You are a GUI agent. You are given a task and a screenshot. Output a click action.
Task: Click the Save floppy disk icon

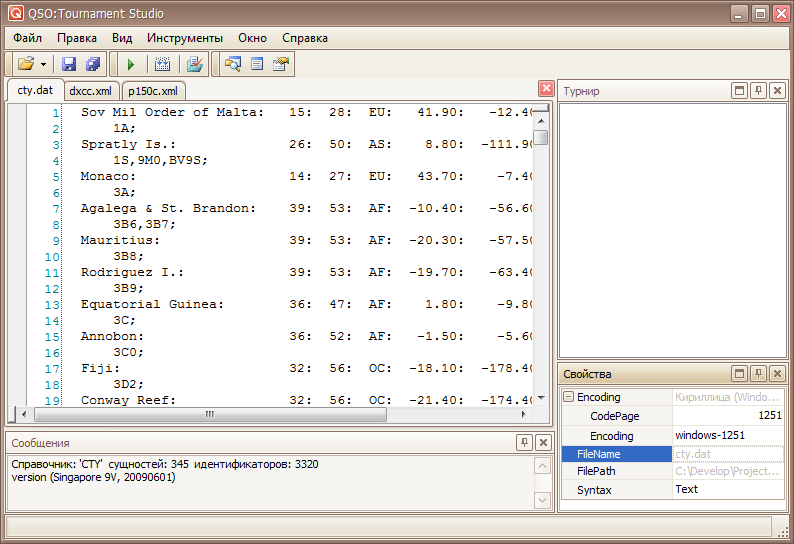pyautogui.click(x=69, y=64)
